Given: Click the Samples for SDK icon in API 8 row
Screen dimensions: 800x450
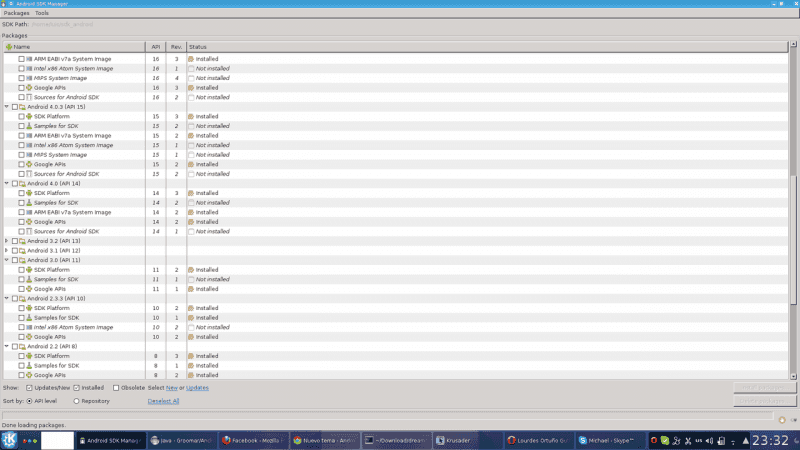Looking at the screenshot, I should coord(29,365).
